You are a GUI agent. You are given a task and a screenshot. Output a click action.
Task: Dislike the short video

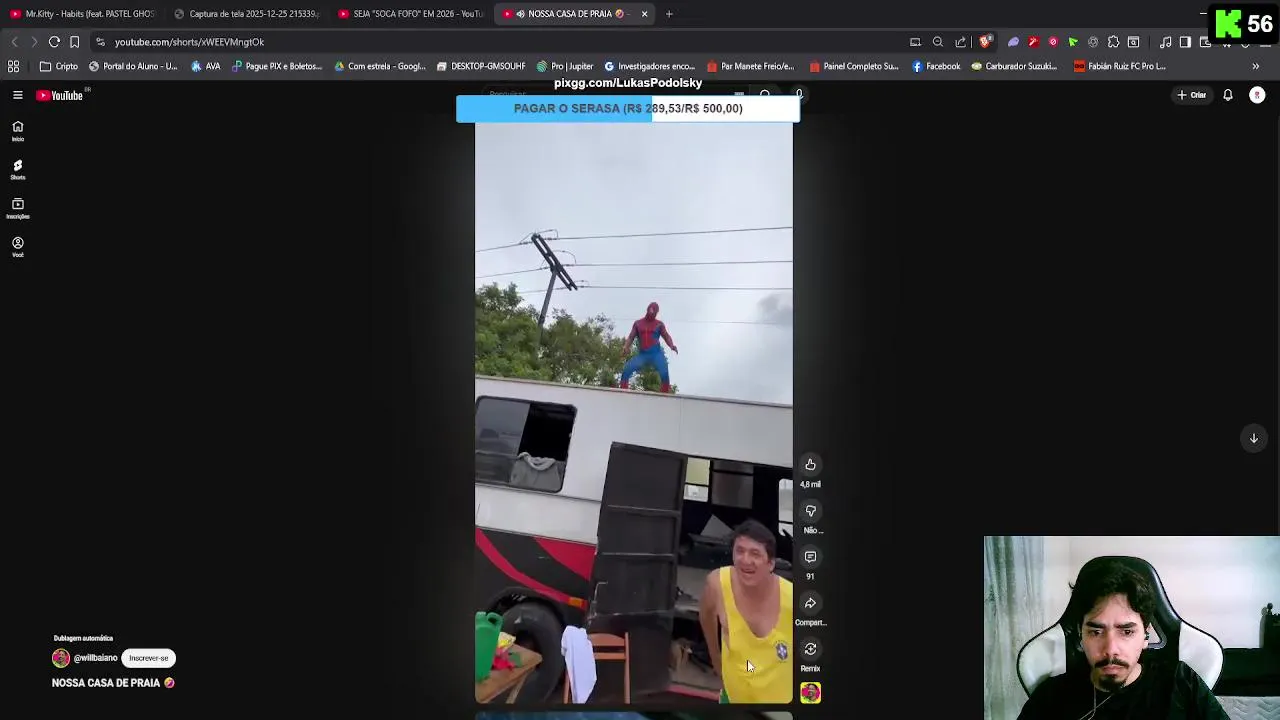[x=810, y=511]
